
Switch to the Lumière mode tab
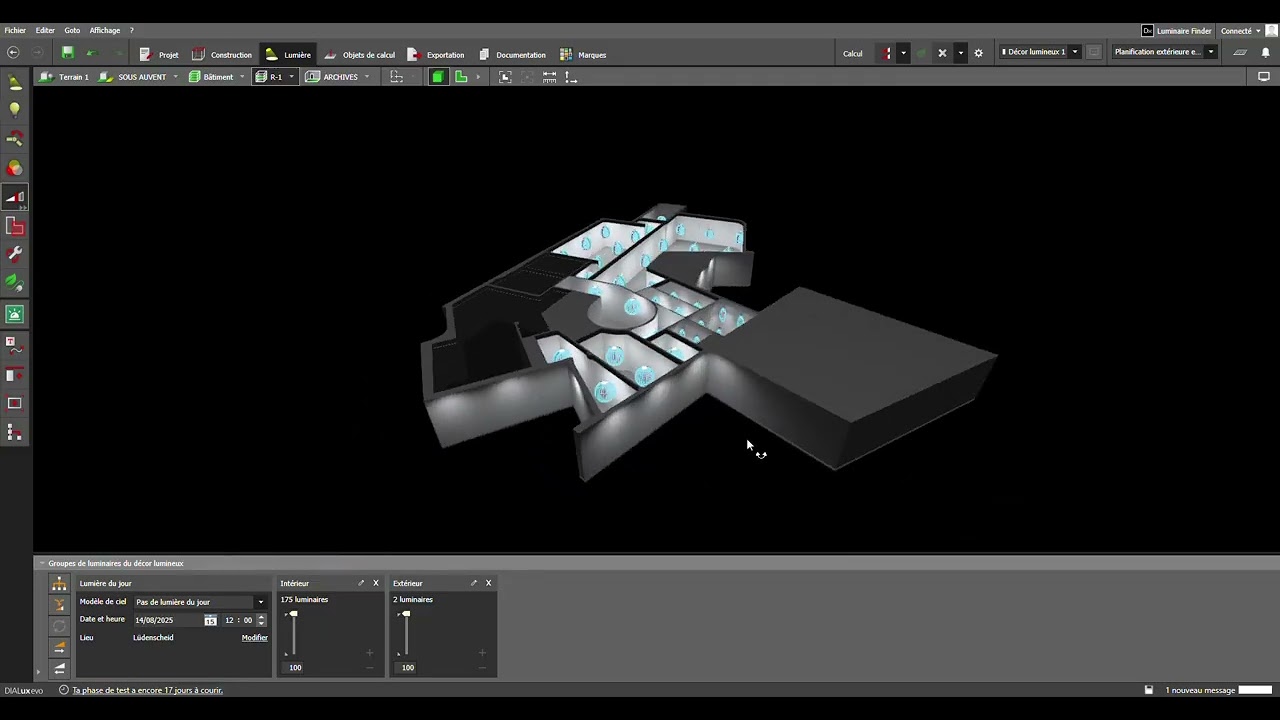(288, 55)
